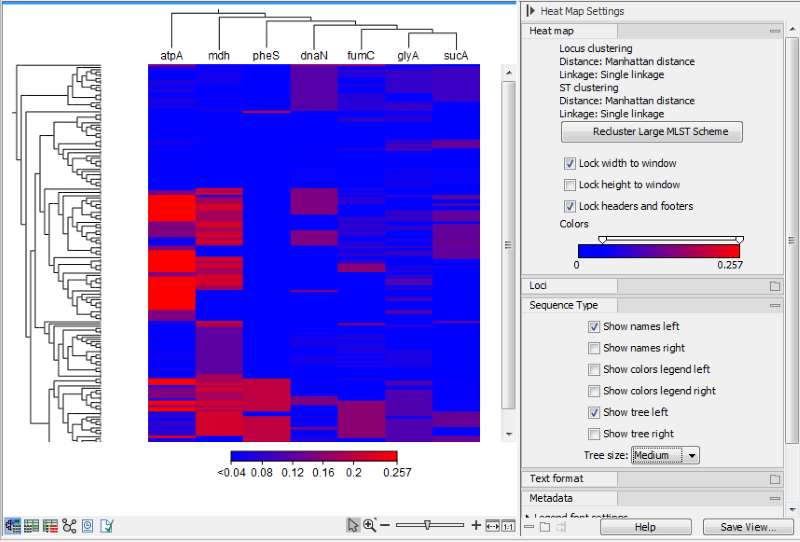Check Show colors legend right
800x542 pixels.
(595, 391)
